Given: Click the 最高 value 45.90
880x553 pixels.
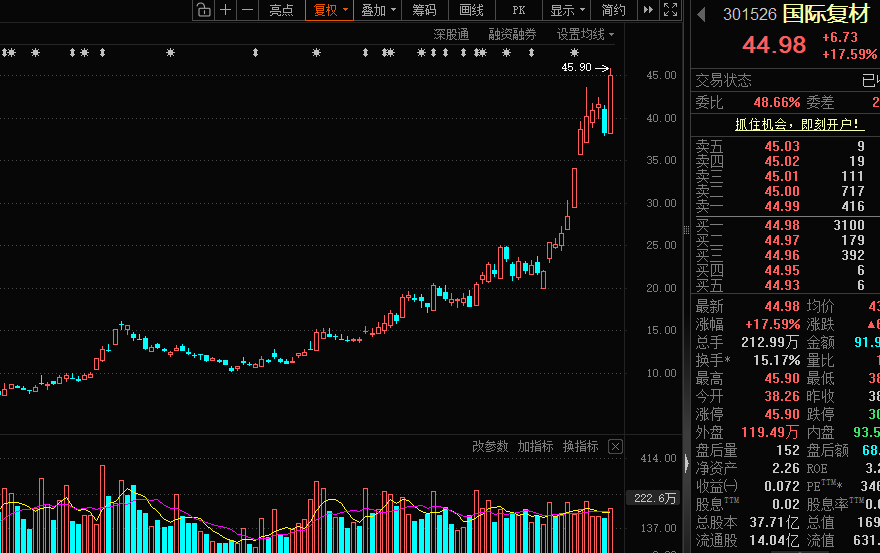Looking at the screenshot, I should click(782, 378).
